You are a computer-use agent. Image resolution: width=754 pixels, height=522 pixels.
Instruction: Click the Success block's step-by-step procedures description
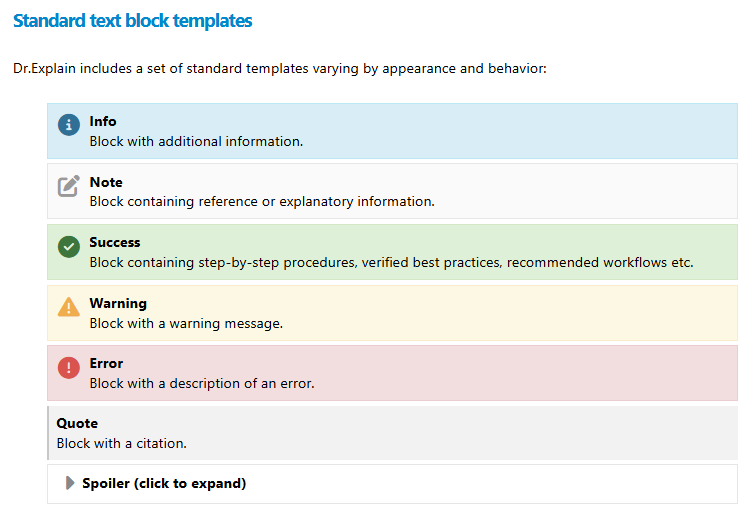[x=391, y=262]
